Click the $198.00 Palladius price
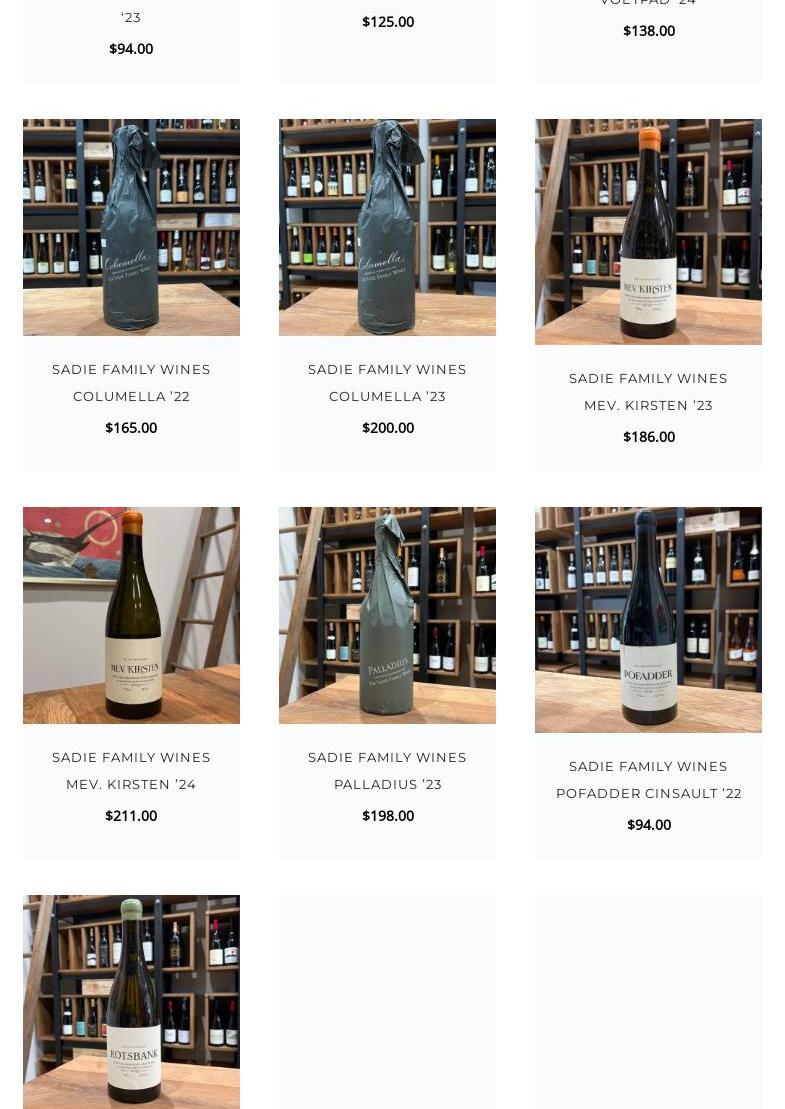The height and width of the screenshot is (1109, 785). (388, 816)
